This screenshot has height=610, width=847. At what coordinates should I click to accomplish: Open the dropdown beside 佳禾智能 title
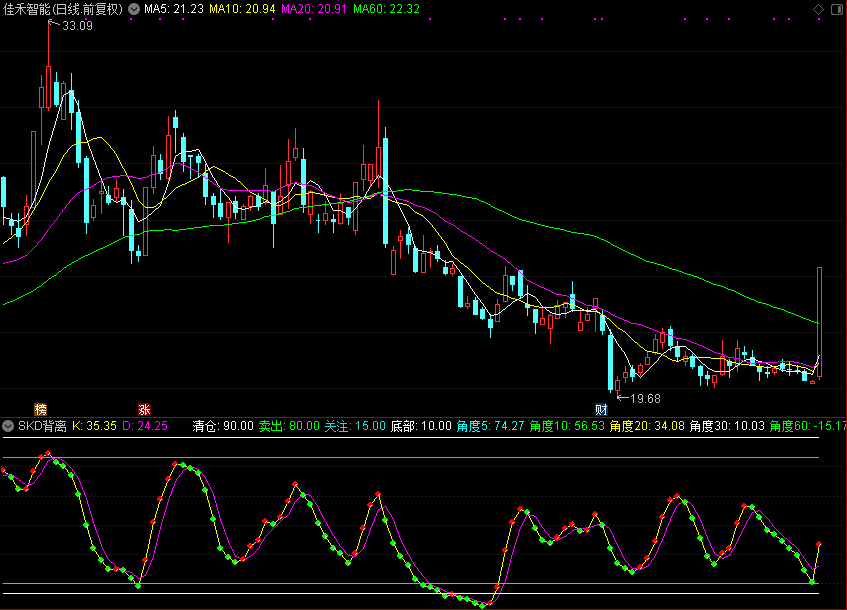[x=133, y=9]
